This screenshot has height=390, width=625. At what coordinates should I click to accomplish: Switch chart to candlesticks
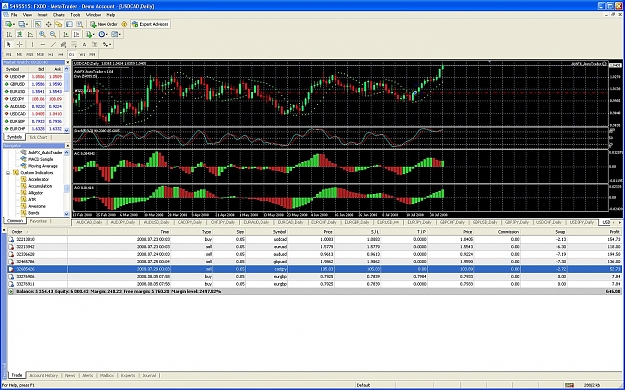[x=19, y=34]
